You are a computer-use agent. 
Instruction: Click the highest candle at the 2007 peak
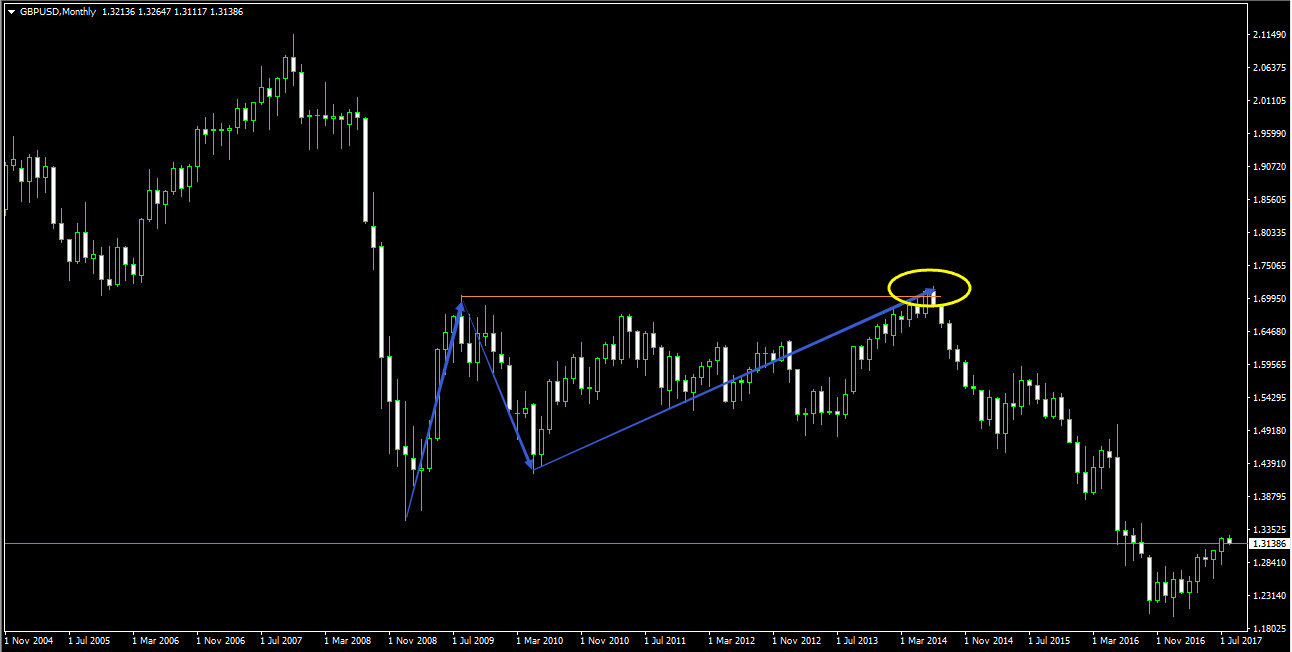click(x=293, y=64)
